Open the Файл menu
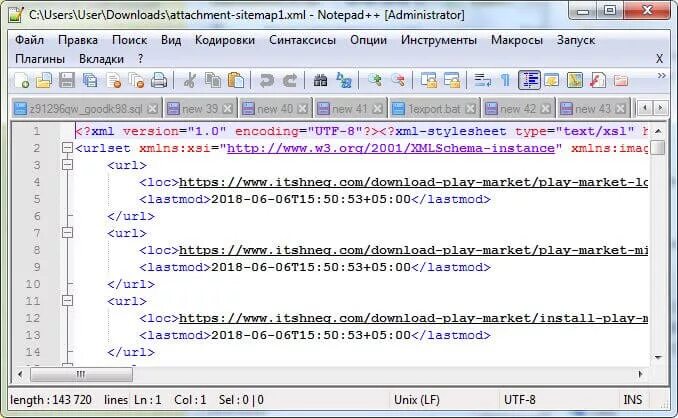678x418 pixels. click(29, 40)
